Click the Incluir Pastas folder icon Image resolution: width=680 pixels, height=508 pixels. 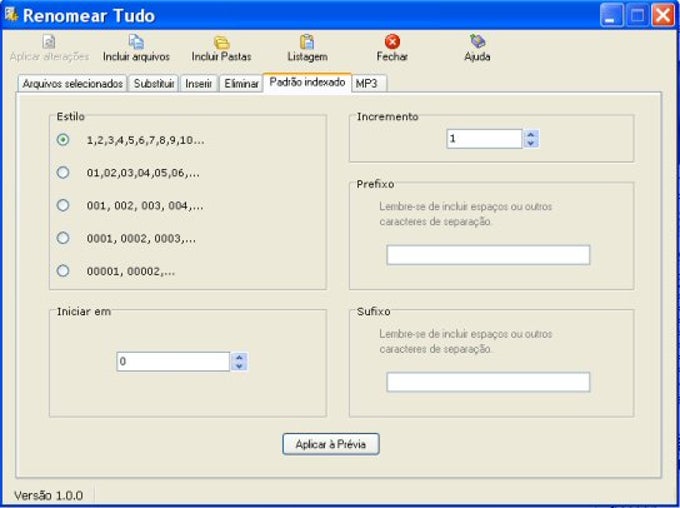pyautogui.click(x=222, y=42)
